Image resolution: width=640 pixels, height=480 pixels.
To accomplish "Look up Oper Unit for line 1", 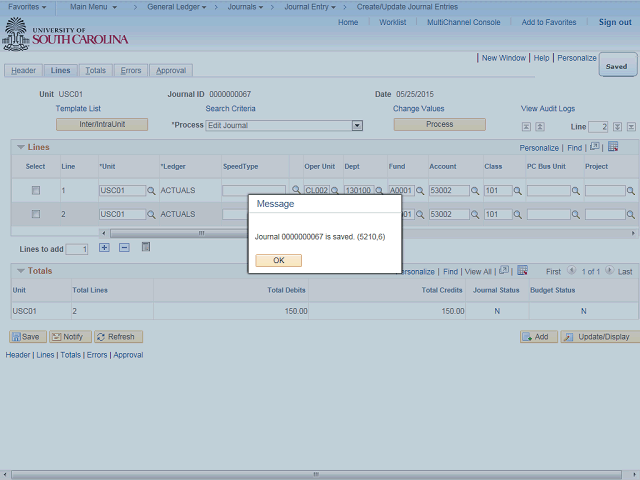I will [334, 191].
